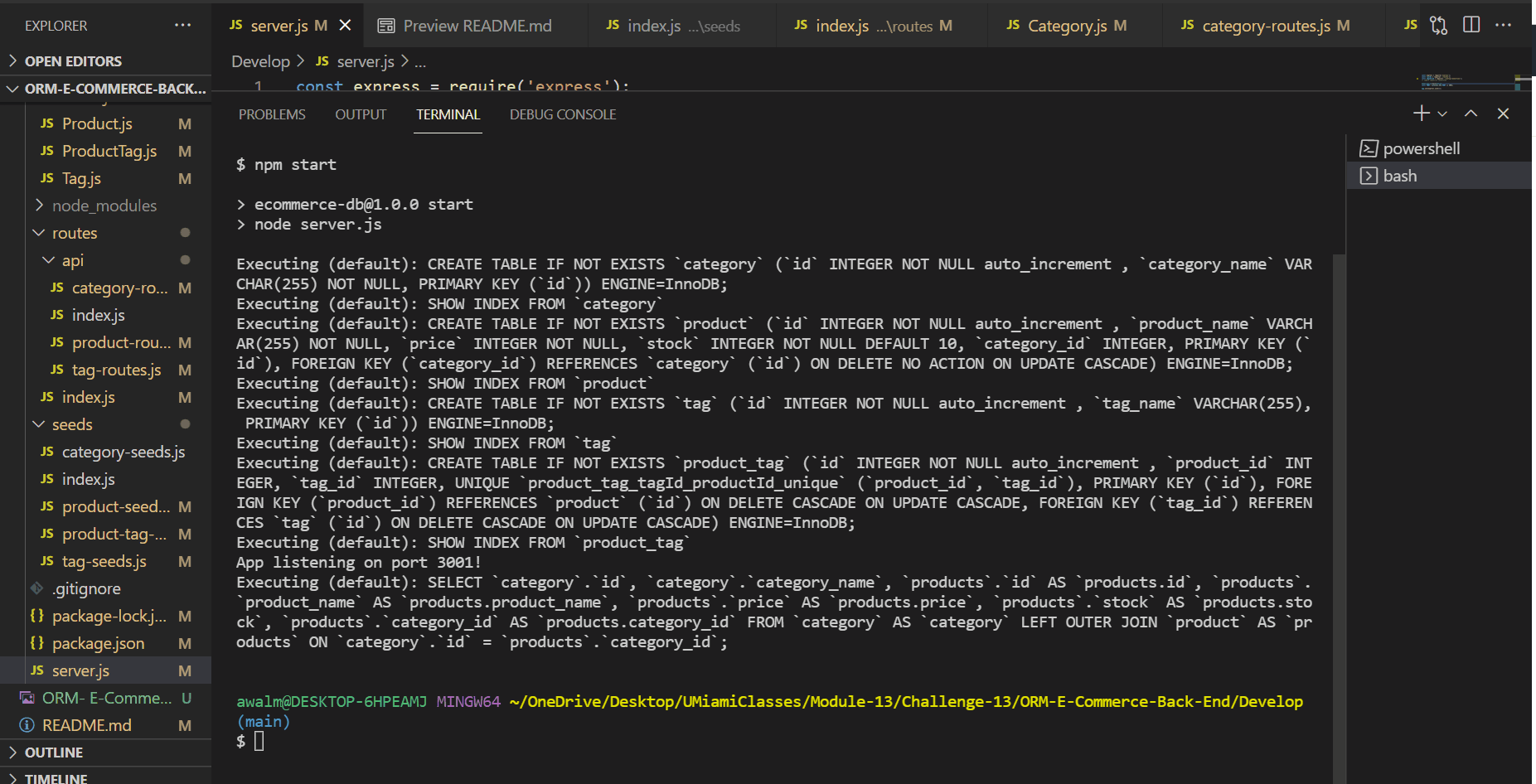Click the editor More Actions ellipsis
1536x784 pixels.
coord(1505,25)
